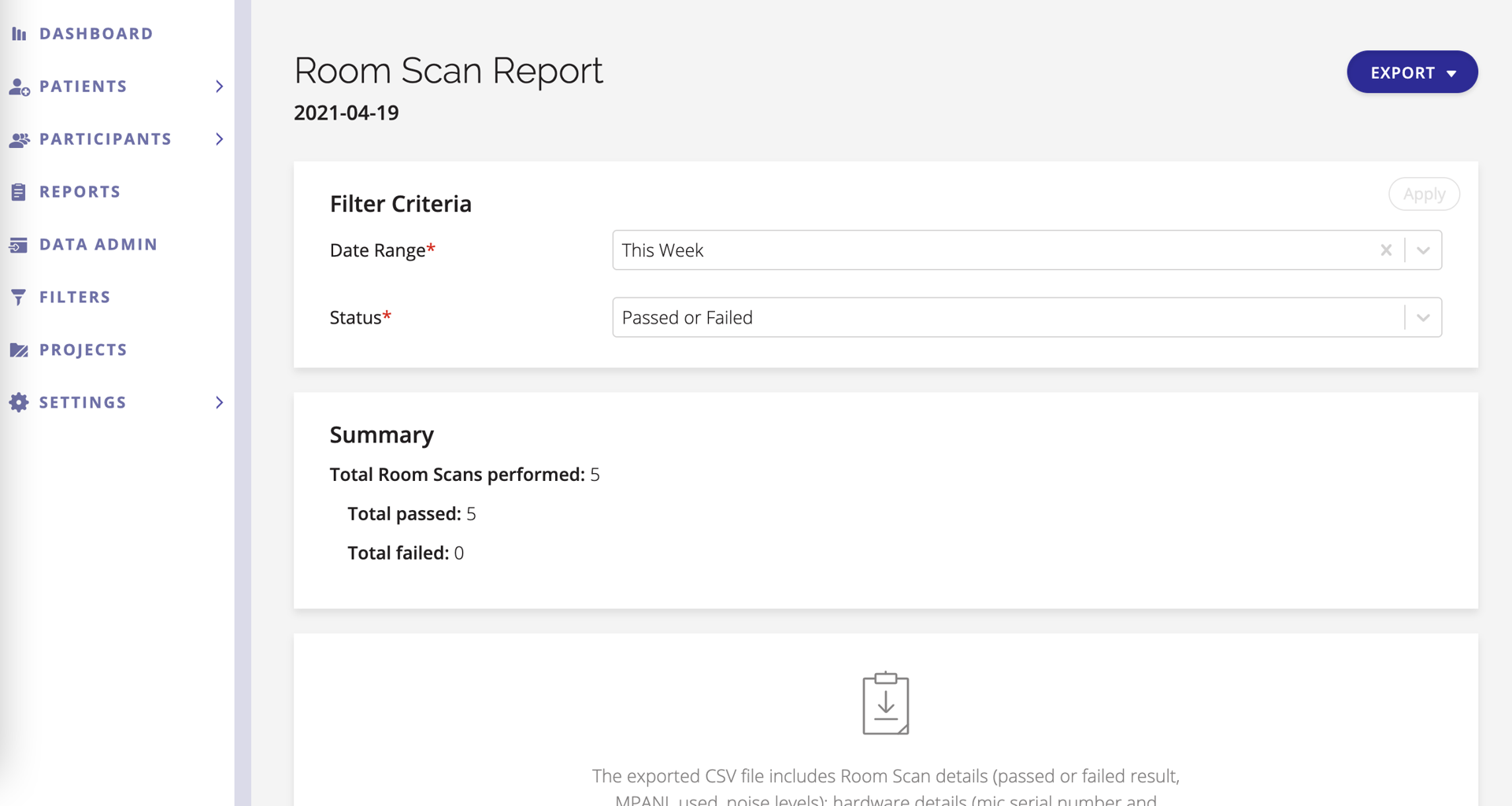Open the Patients menu item
The height and width of the screenshot is (806, 1512).
pyautogui.click(x=83, y=87)
